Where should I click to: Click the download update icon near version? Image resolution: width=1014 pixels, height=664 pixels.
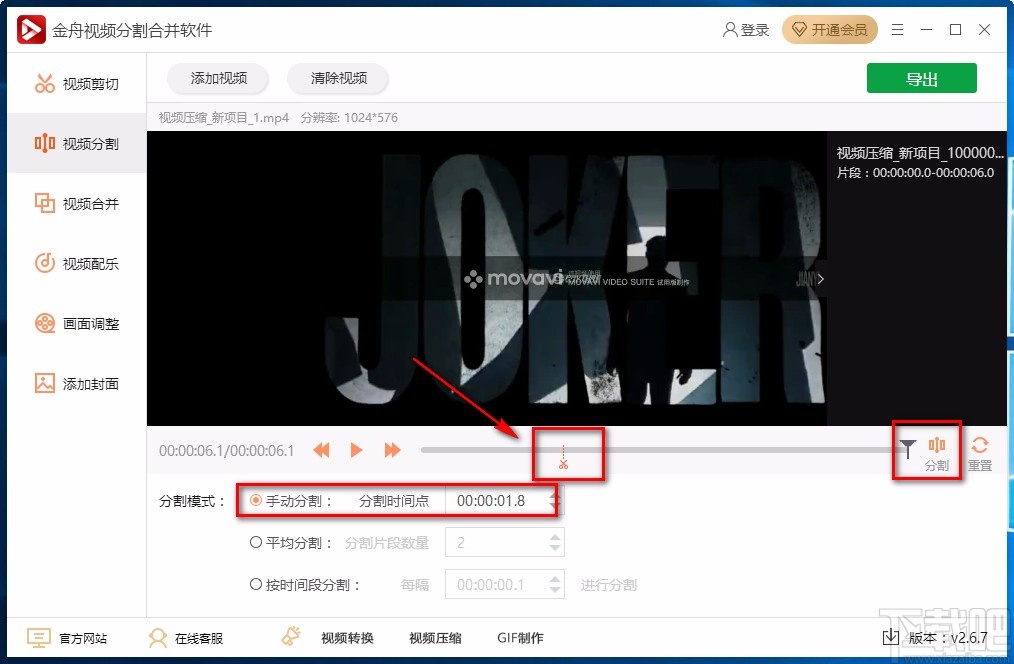click(x=890, y=637)
